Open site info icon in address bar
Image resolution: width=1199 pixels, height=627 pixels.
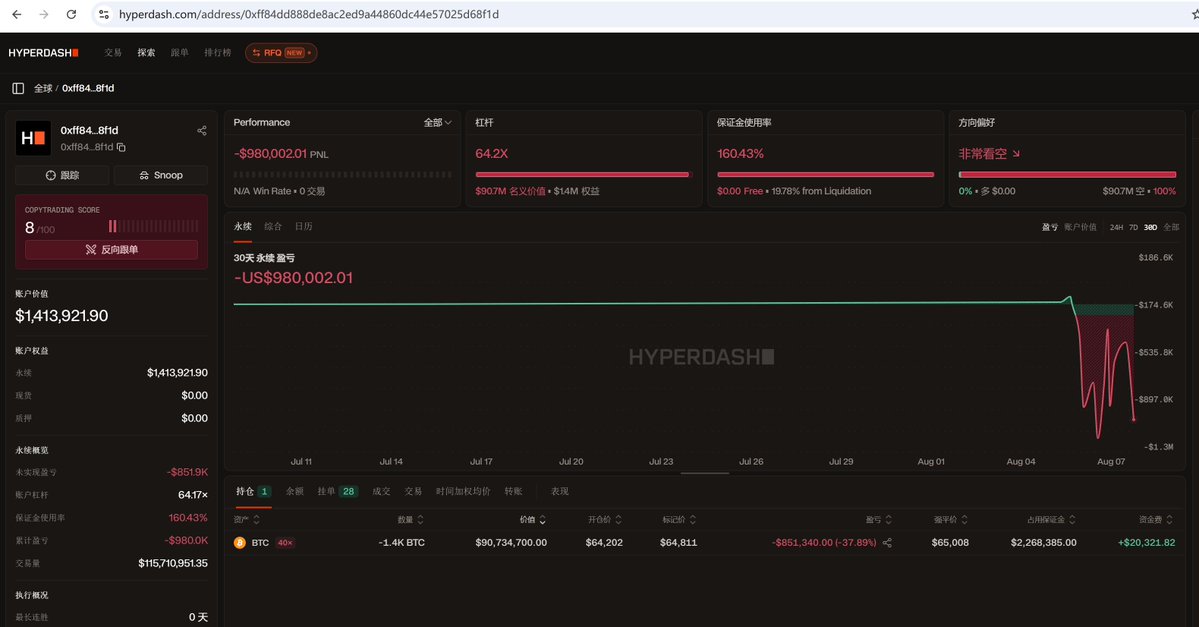104,15
